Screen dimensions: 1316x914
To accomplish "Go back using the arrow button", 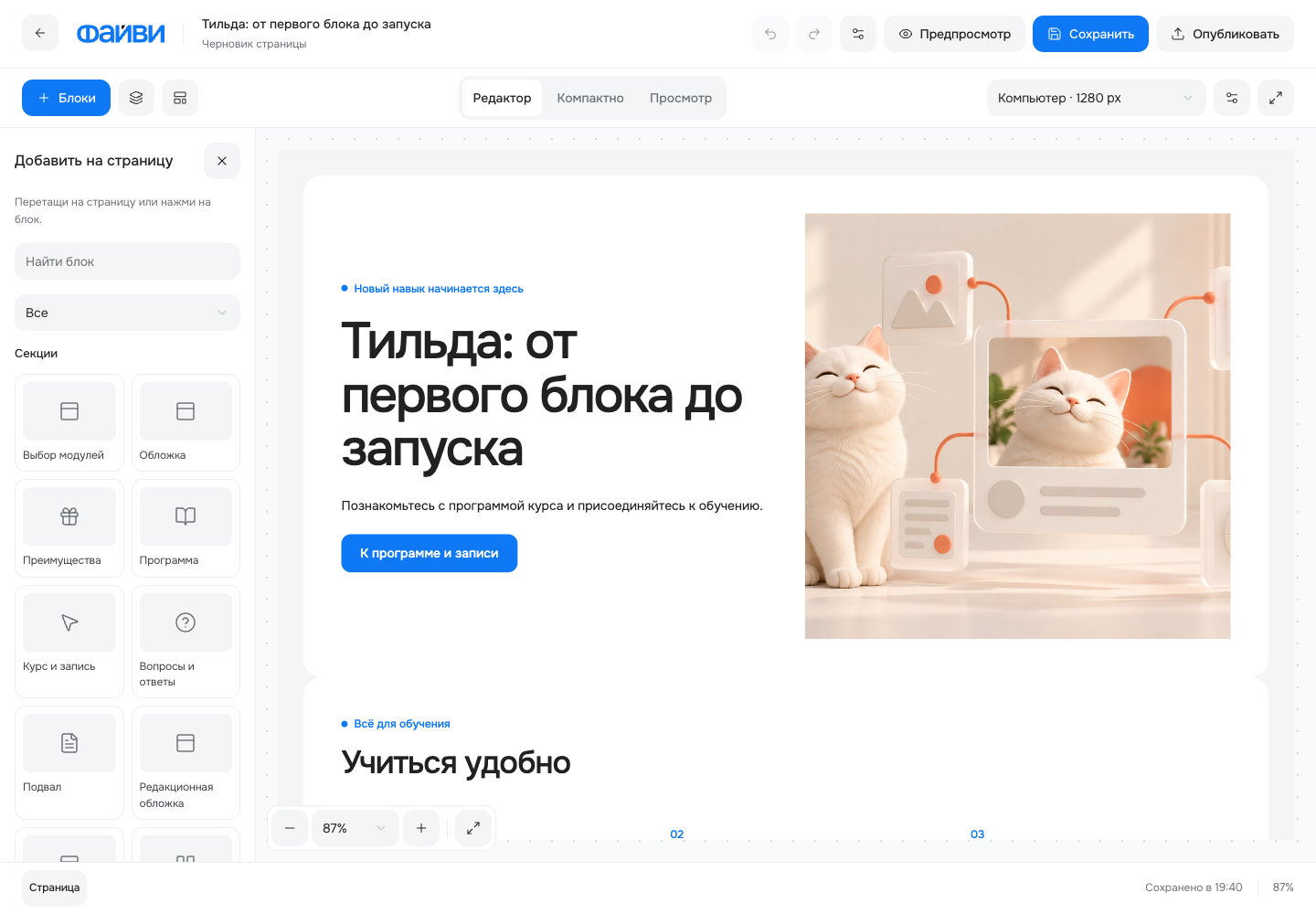I will (40, 34).
